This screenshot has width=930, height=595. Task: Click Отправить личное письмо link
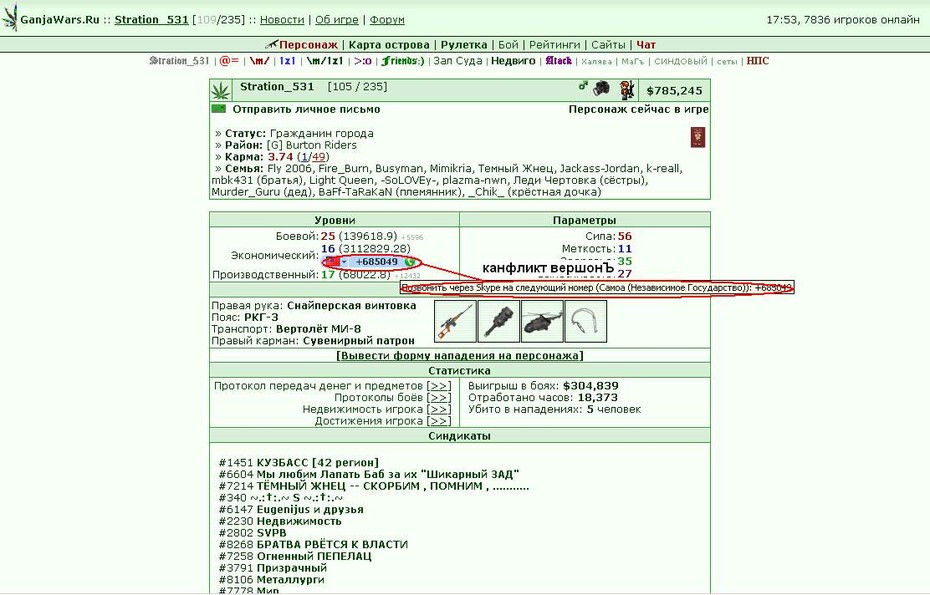(x=306, y=109)
